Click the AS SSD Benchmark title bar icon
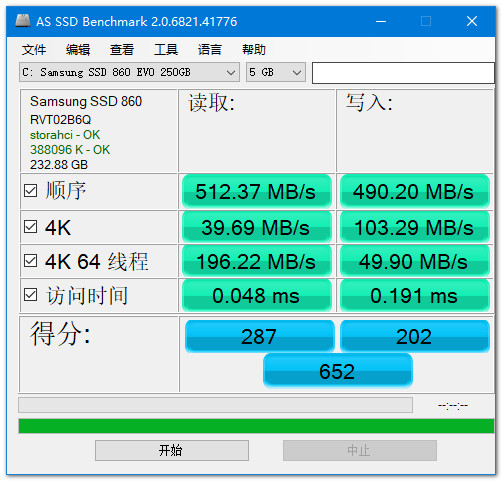Viewport: 502px width, 481px height. (x=22, y=21)
